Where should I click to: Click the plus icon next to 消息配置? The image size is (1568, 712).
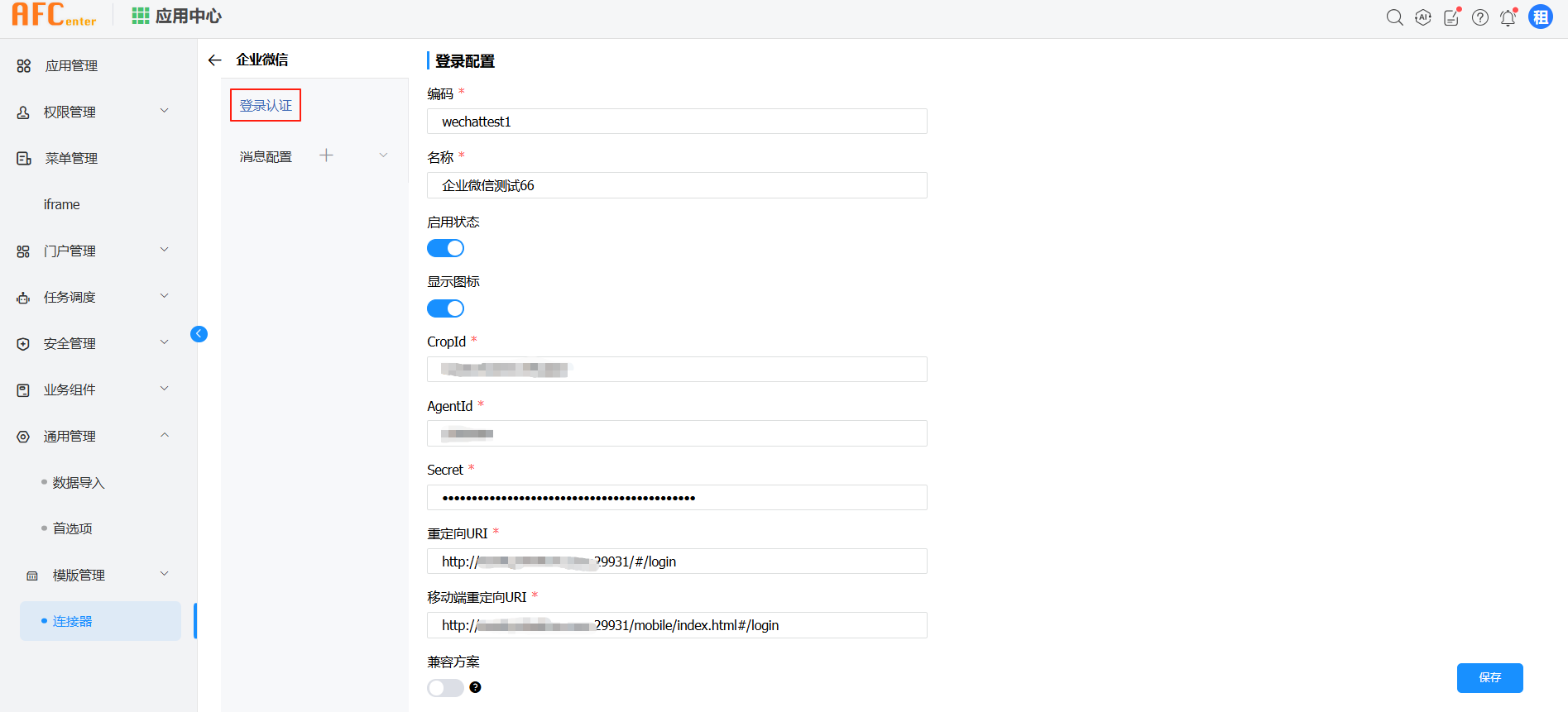point(326,155)
